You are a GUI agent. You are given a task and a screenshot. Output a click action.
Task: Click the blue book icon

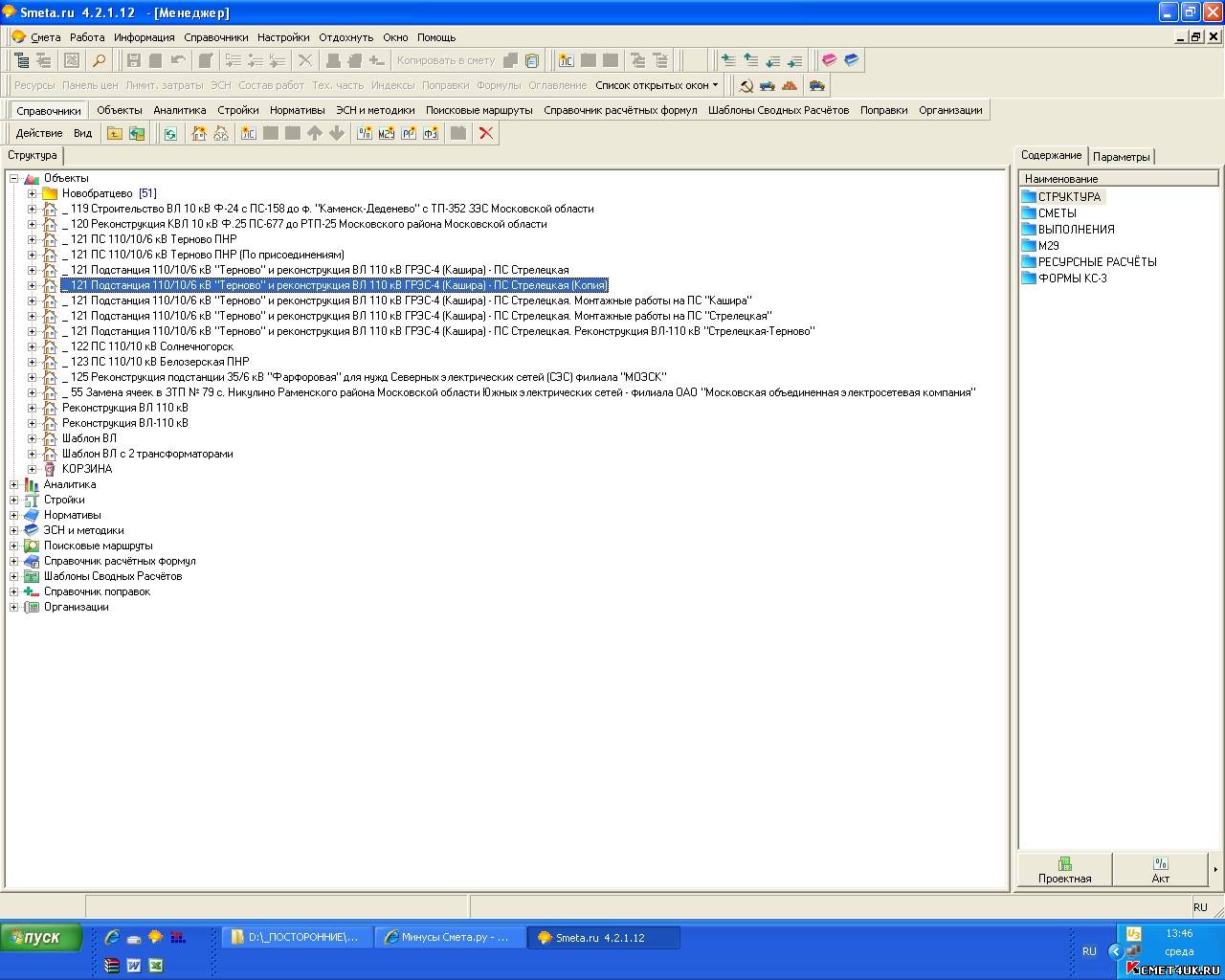coord(851,60)
